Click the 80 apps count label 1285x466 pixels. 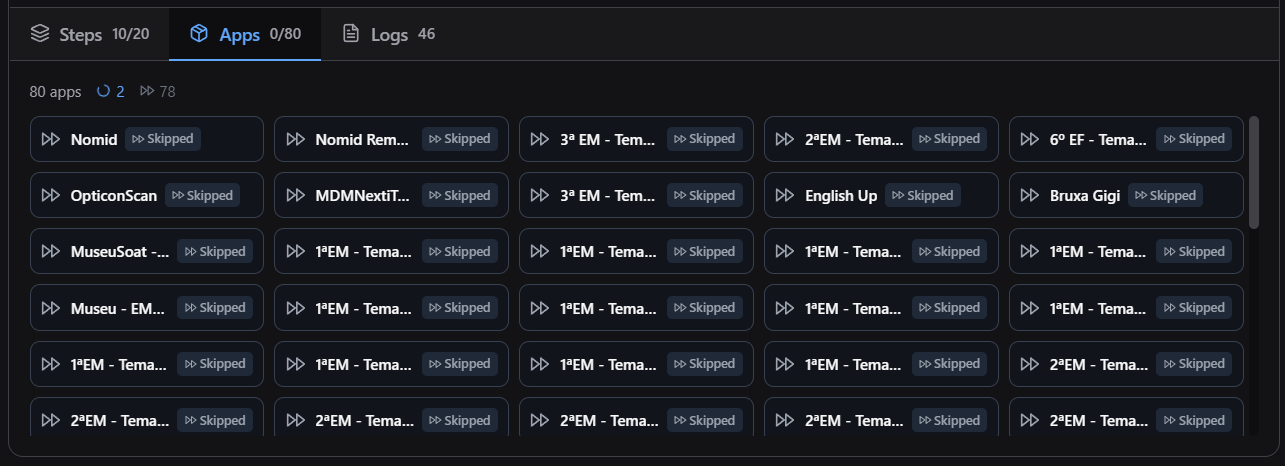point(55,91)
